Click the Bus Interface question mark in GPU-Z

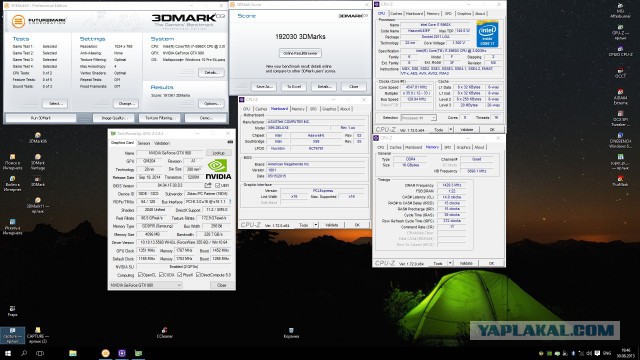230,201
